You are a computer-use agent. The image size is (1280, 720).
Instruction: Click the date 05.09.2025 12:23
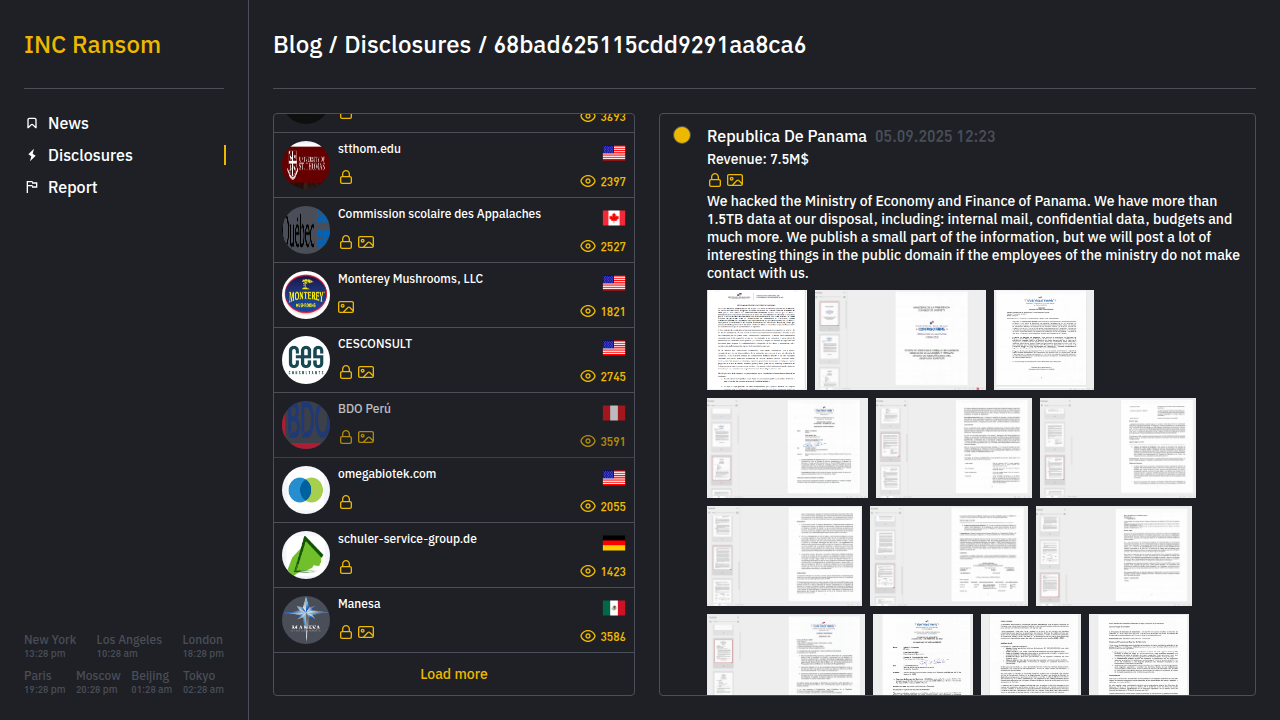(935, 136)
